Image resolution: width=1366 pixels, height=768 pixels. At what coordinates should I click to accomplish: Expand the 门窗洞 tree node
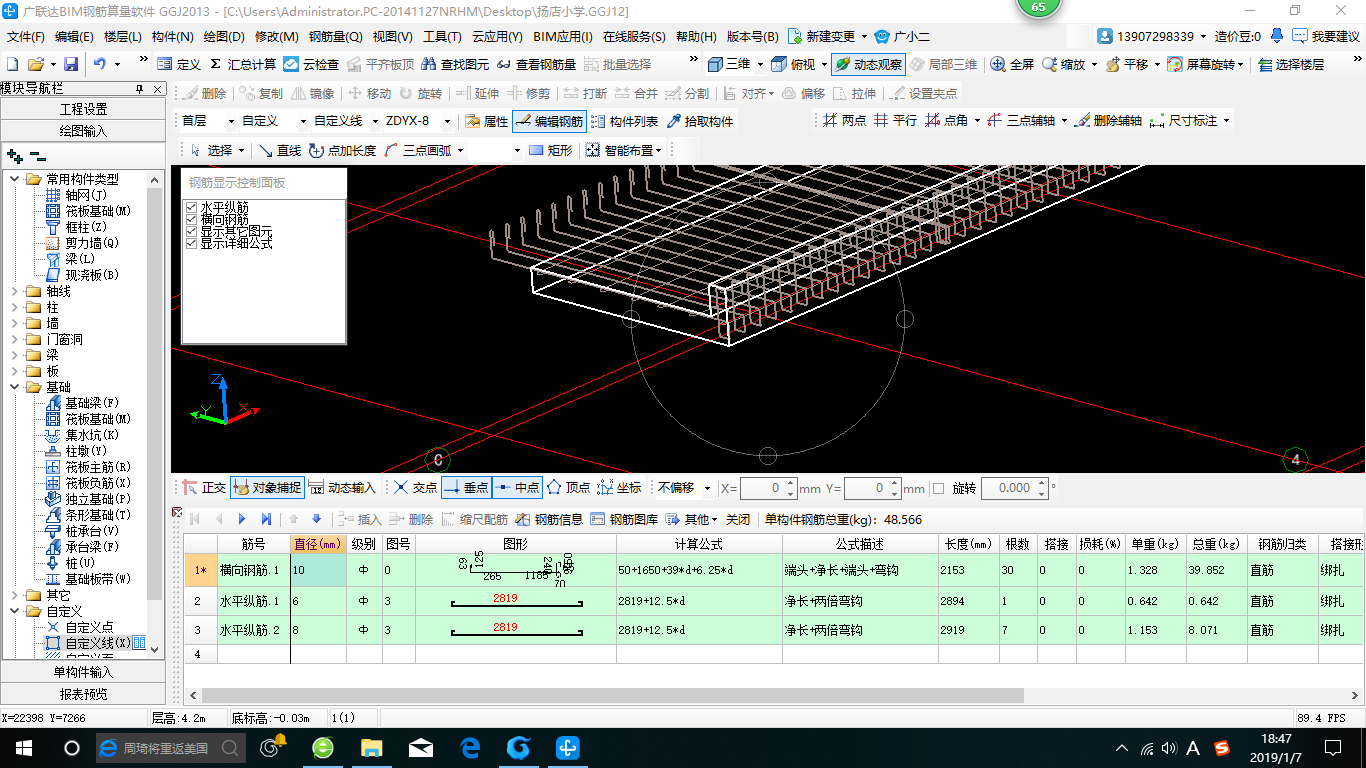click(14, 339)
